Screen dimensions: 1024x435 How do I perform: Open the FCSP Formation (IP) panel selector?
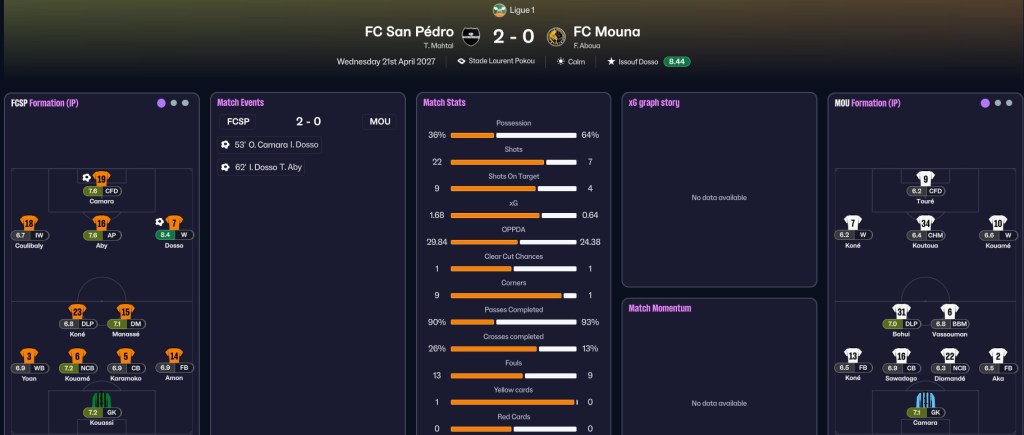44,103
